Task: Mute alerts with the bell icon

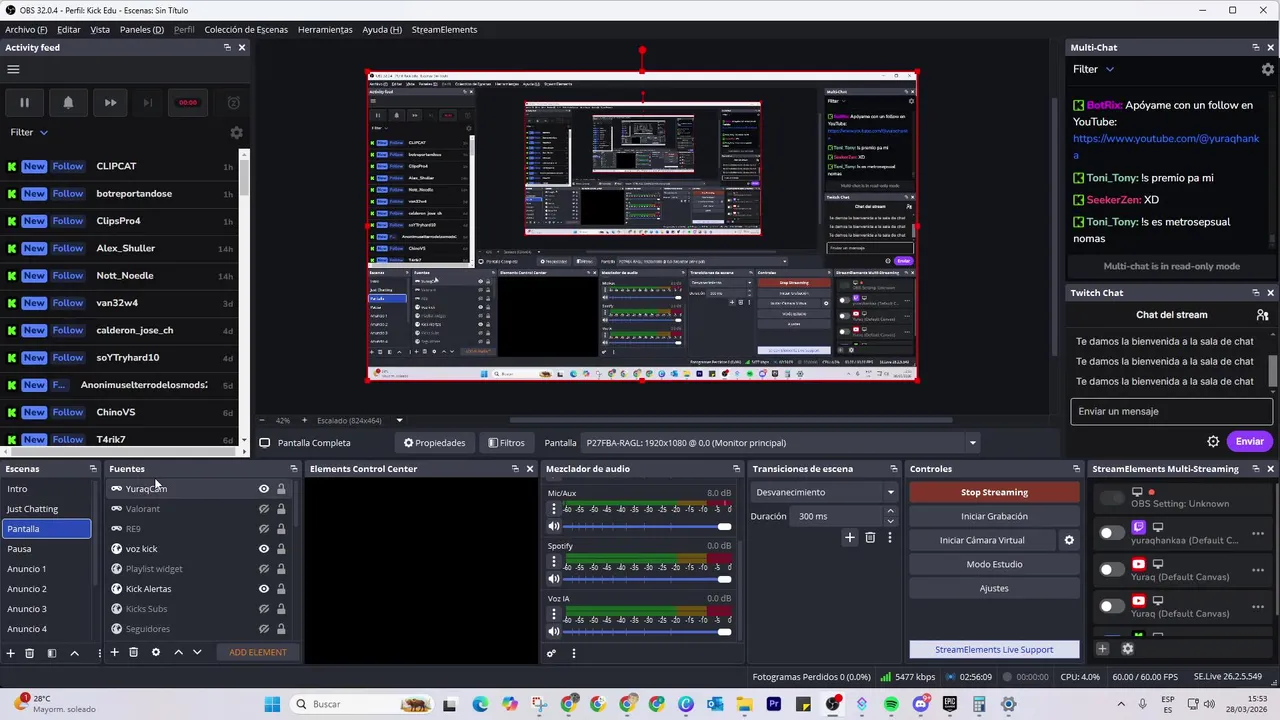Action: click(x=68, y=102)
